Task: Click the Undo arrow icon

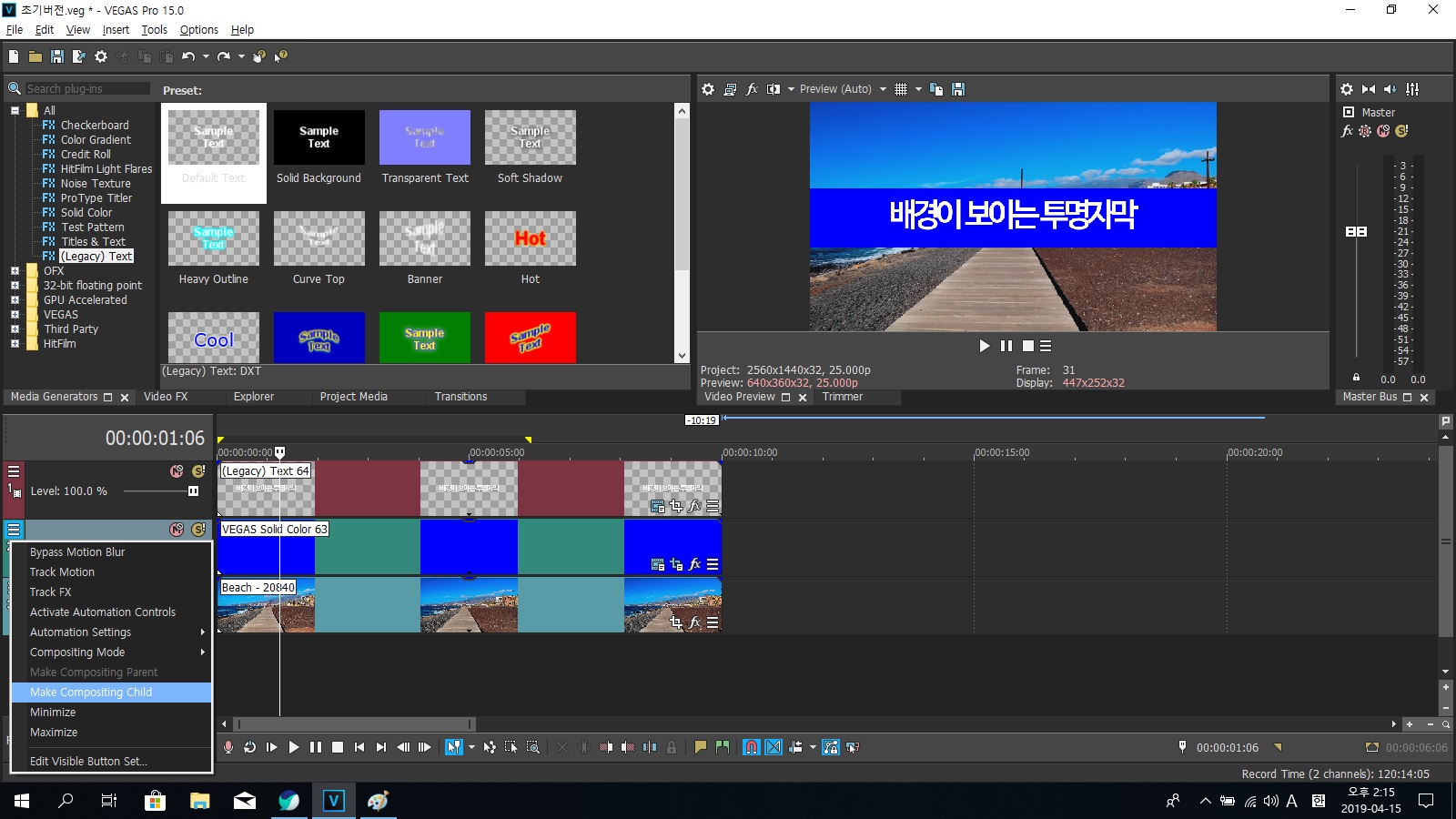Action: pos(188,56)
